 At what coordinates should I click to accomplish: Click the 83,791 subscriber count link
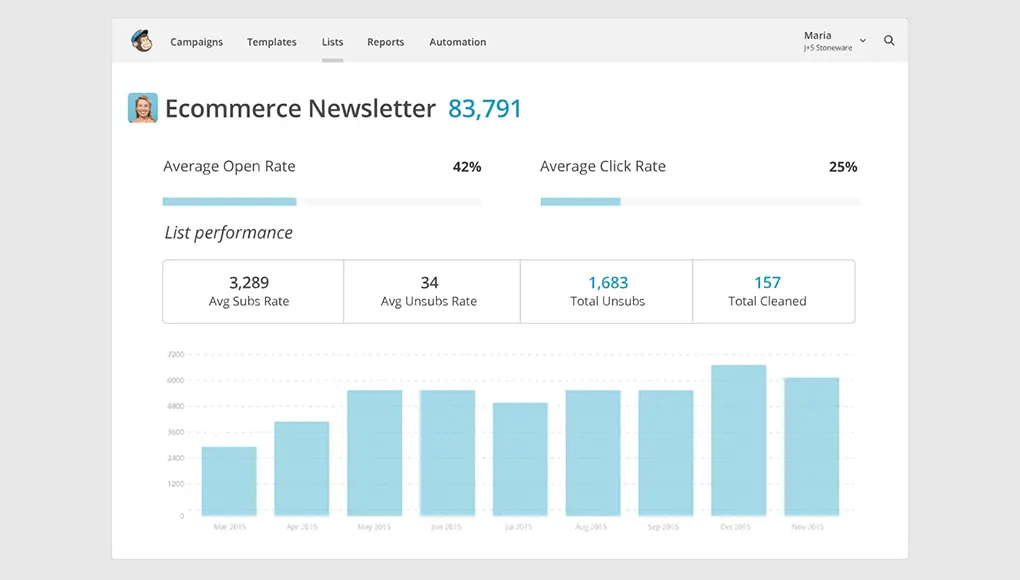tap(485, 109)
